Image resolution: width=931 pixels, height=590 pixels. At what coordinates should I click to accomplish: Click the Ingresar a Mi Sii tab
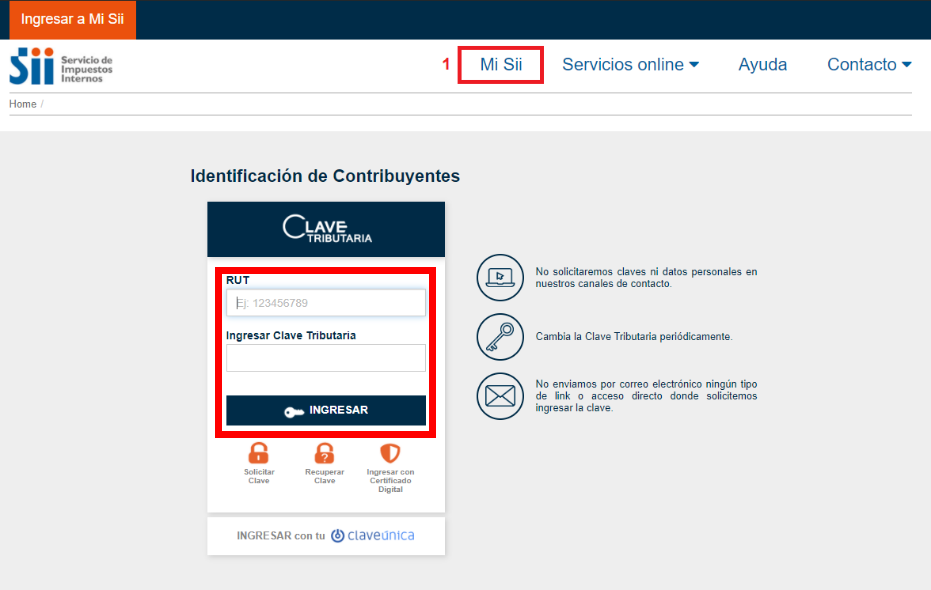click(x=72, y=19)
